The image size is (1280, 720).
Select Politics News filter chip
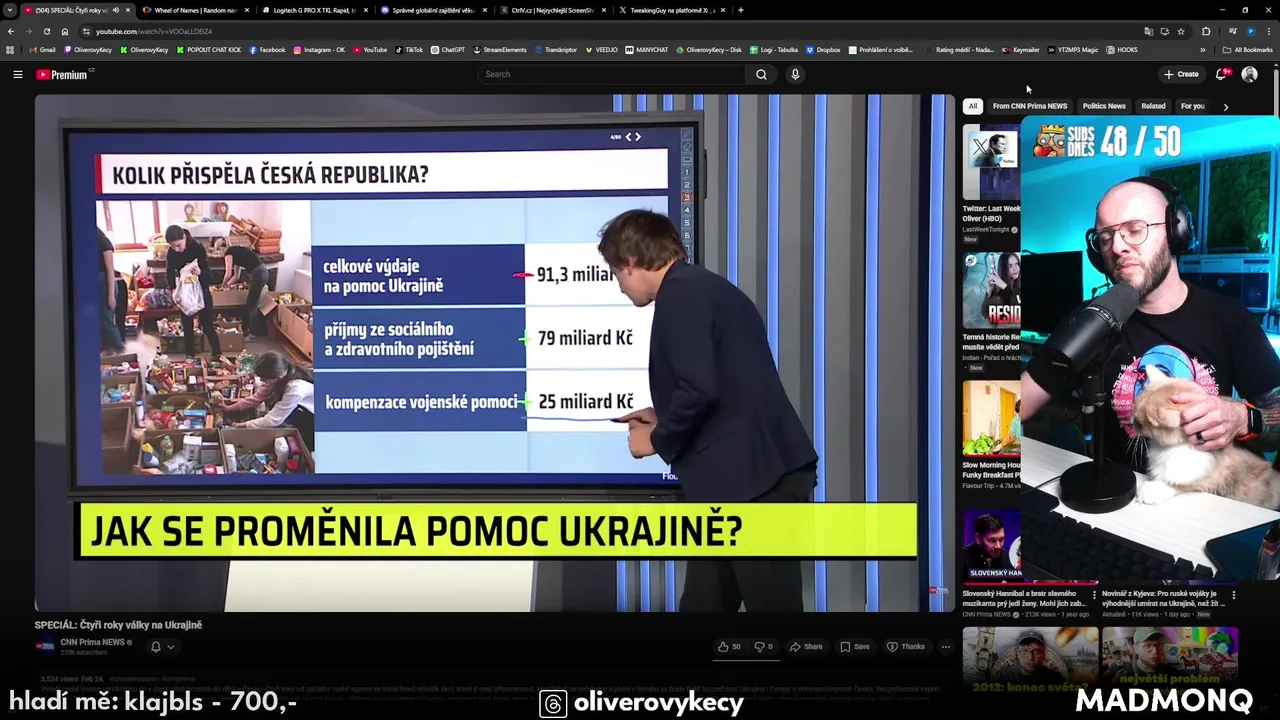1104,106
